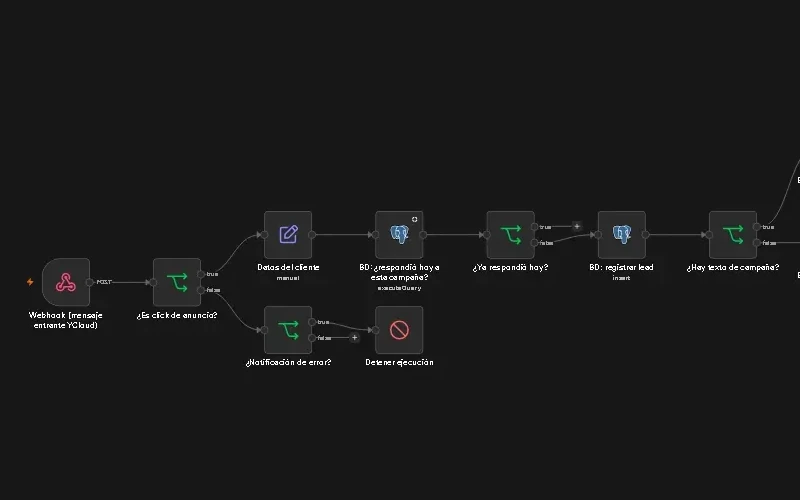
Task: Click the label 'BD: registrar lead'
Action: [621, 267]
